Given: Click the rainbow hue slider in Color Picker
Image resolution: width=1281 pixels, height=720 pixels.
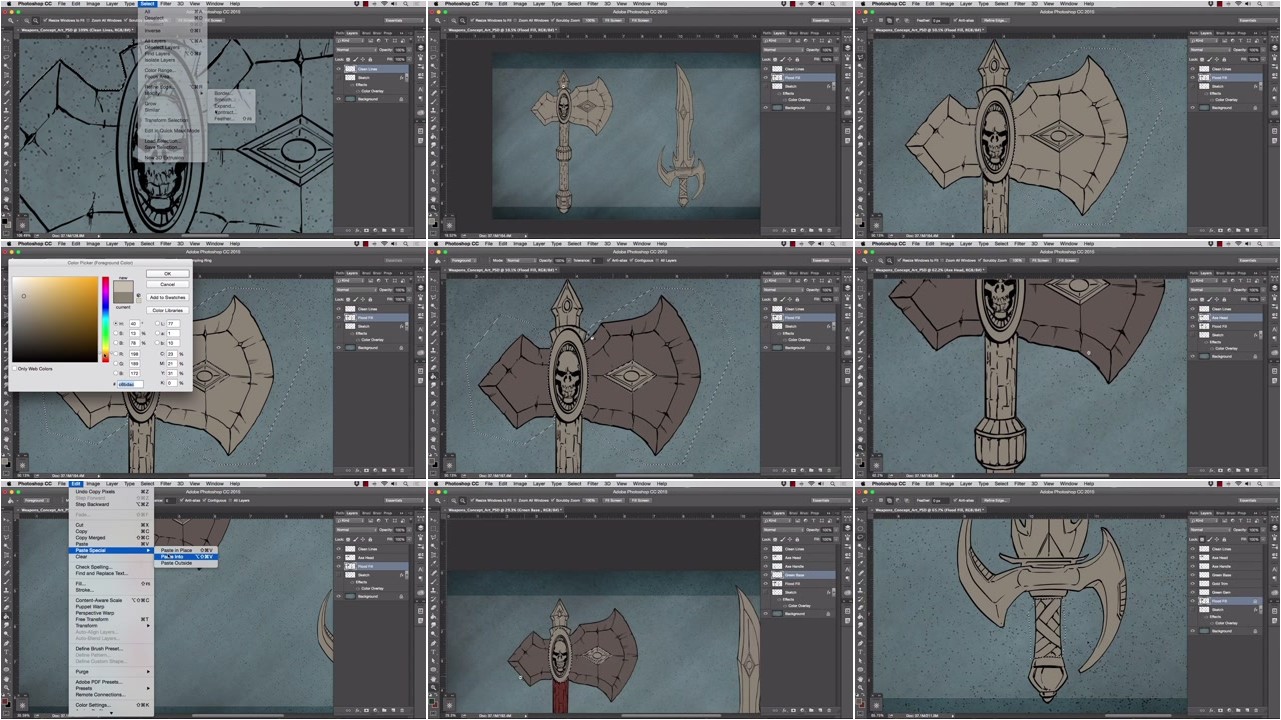Looking at the screenshot, I should point(105,319).
